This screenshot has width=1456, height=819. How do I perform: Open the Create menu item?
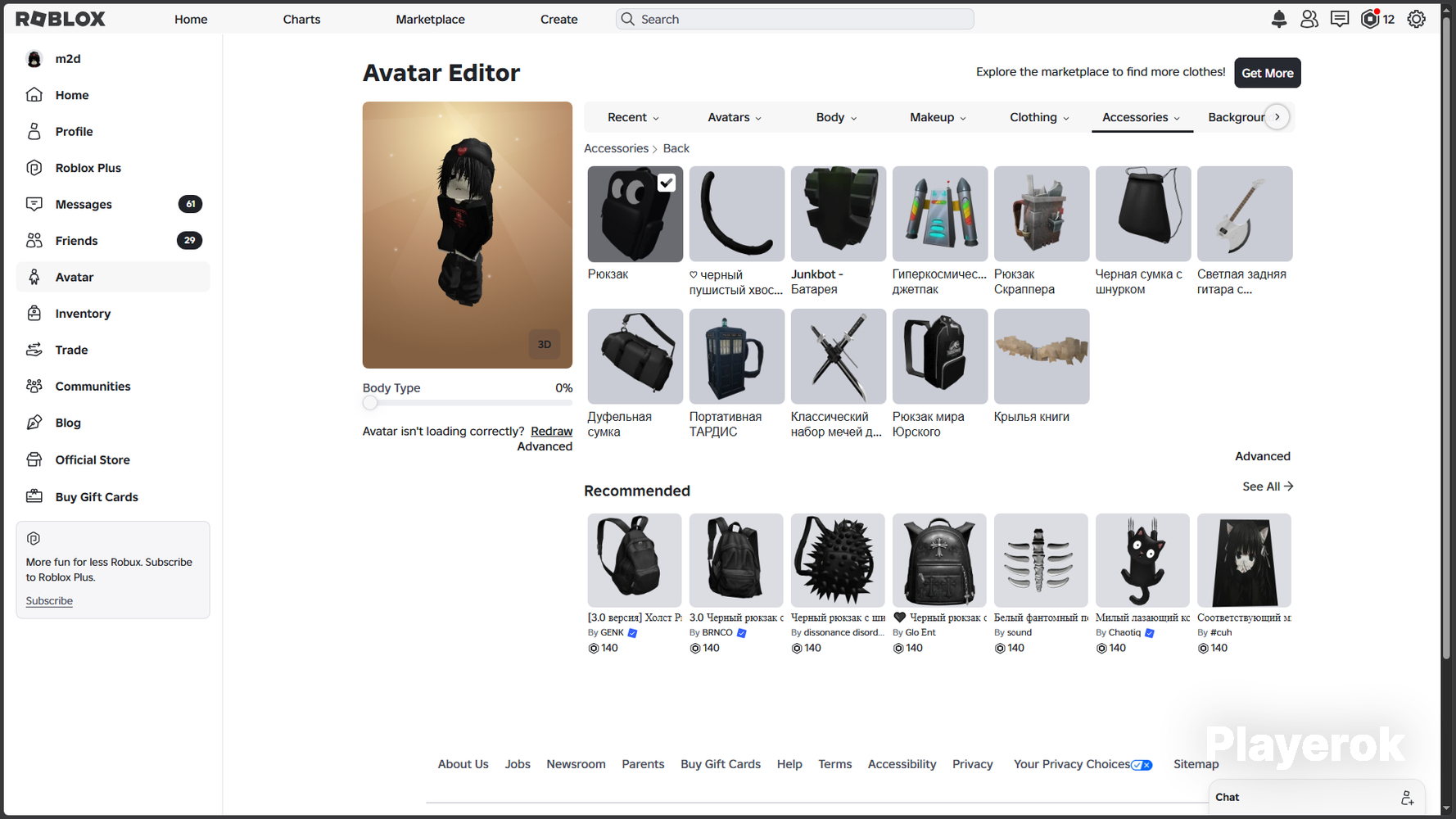click(x=558, y=20)
